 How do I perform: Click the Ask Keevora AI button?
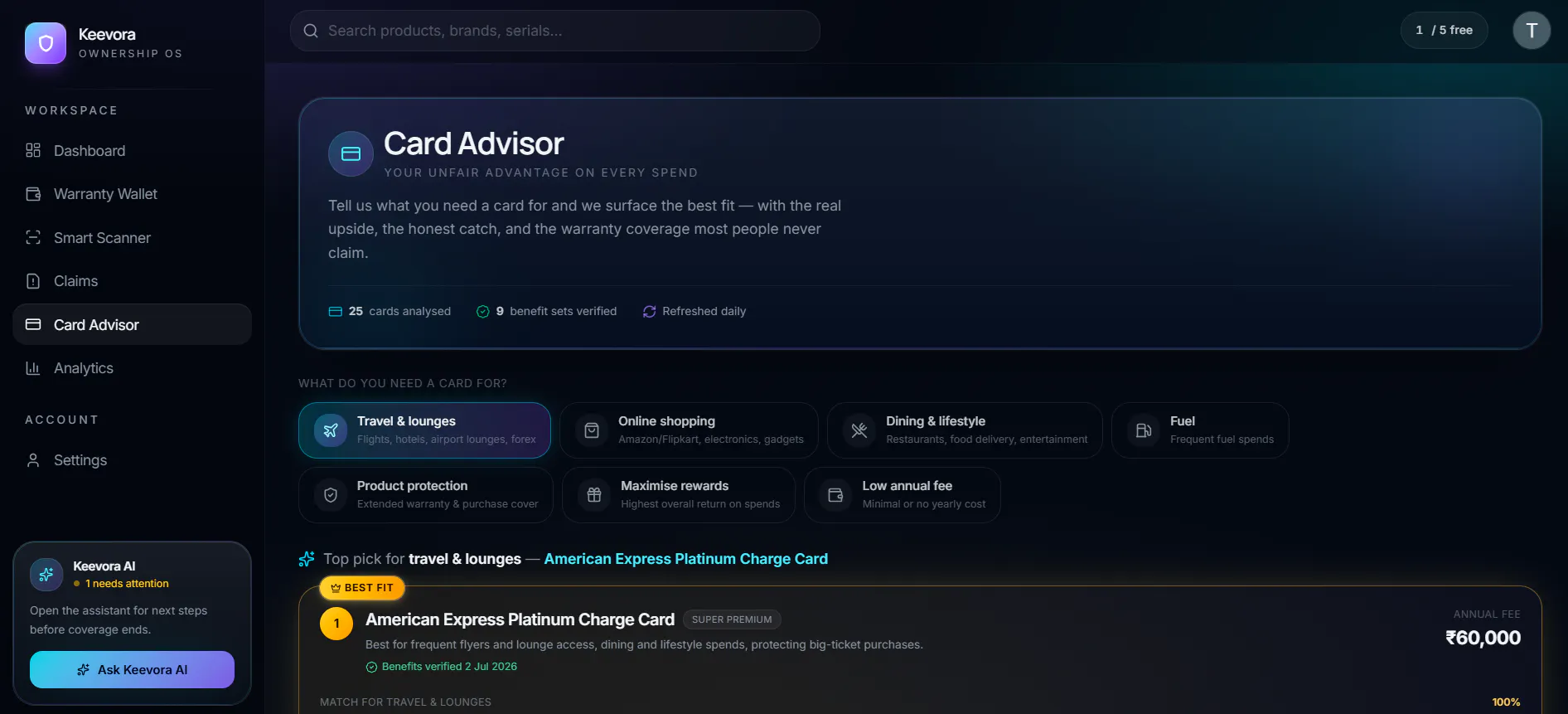coord(132,669)
